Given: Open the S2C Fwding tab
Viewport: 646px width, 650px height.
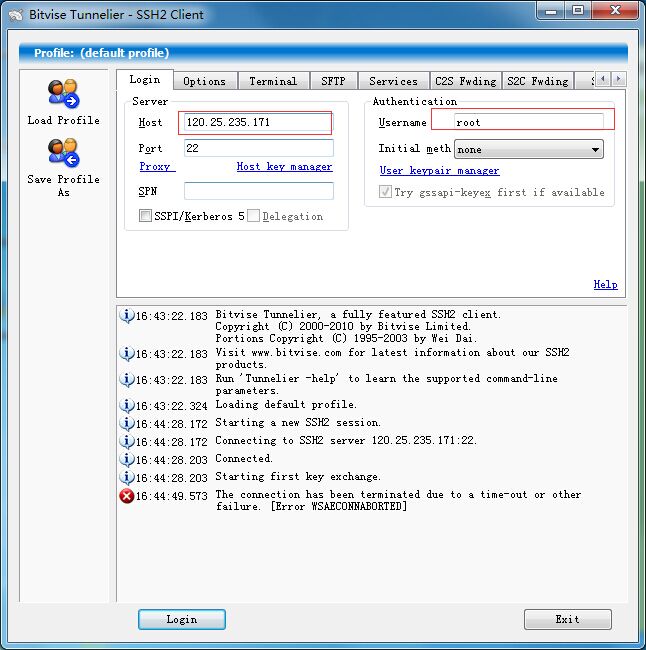Looking at the screenshot, I should pos(538,81).
